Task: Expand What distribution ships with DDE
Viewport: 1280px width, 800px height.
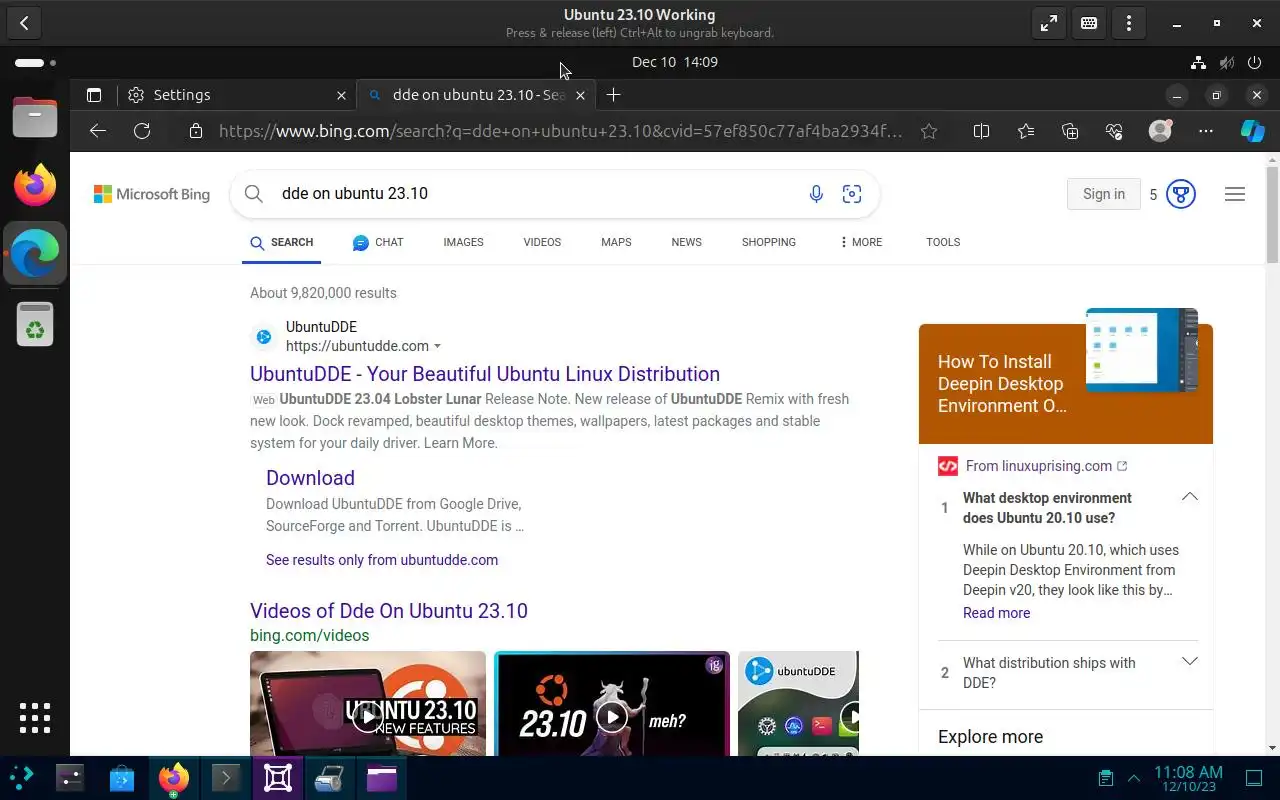Action: [x=1189, y=661]
